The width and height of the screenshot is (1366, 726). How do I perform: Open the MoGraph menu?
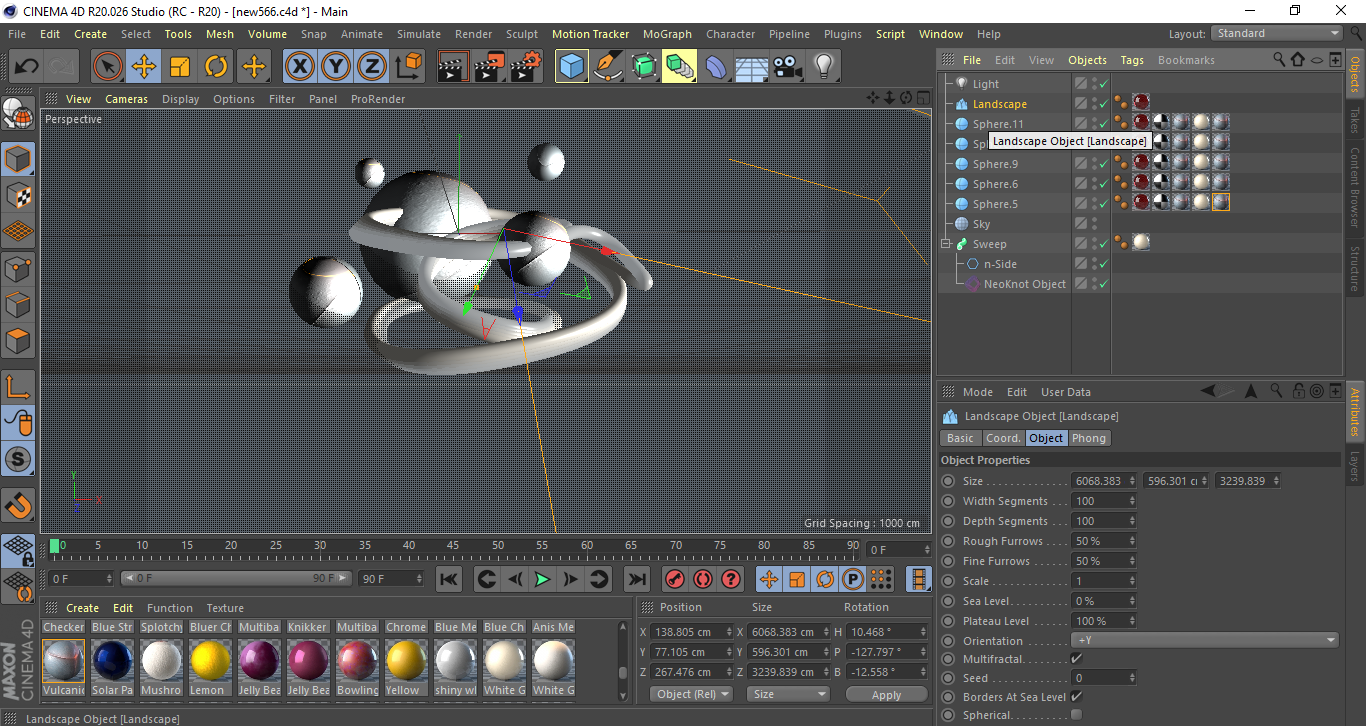point(667,34)
